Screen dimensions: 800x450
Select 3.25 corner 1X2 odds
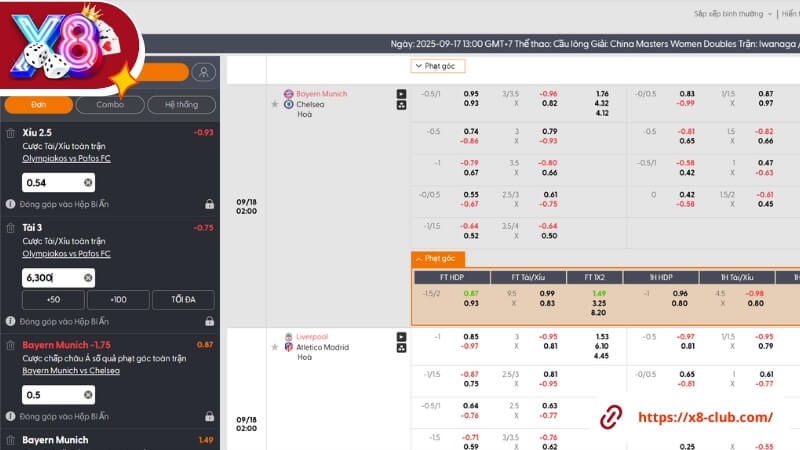click(x=598, y=303)
